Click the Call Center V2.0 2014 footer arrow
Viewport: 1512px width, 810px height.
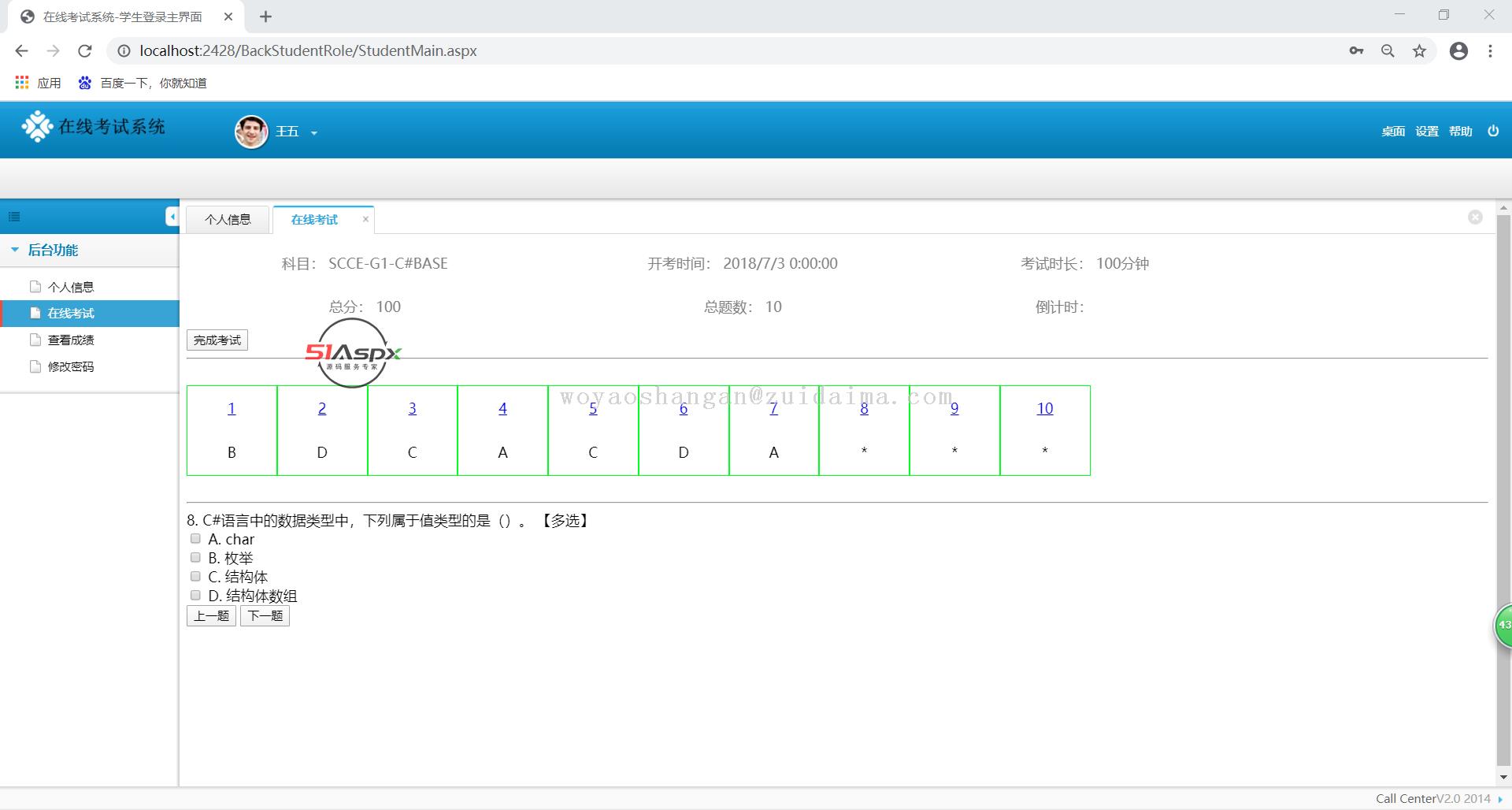point(1500,800)
